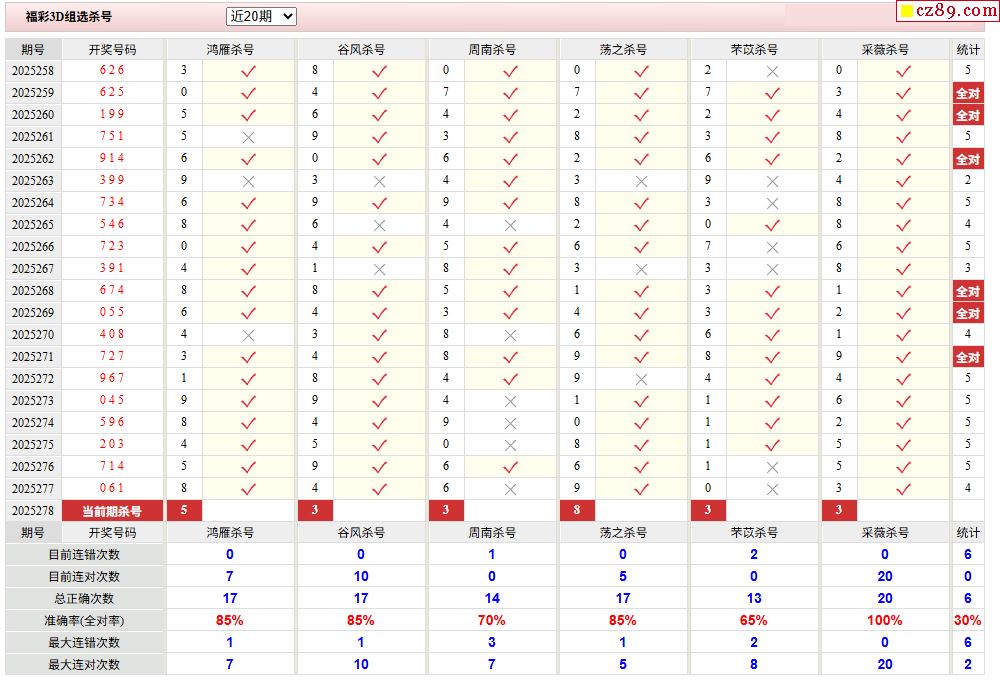Click the red 当前期杀号 label
Viewport: 1000px width, 684px height.
click(x=113, y=511)
